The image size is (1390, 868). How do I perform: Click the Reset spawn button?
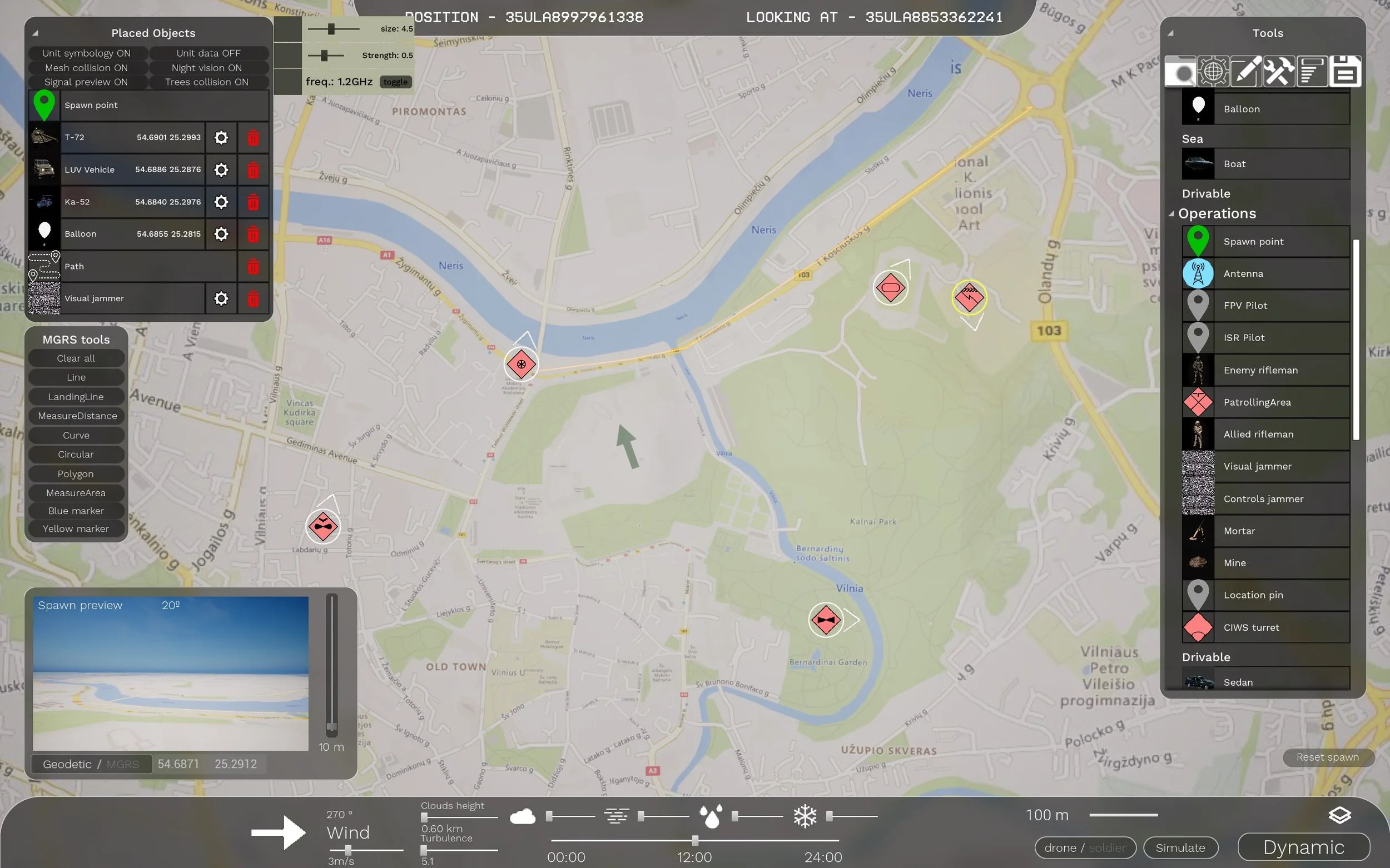point(1327,757)
